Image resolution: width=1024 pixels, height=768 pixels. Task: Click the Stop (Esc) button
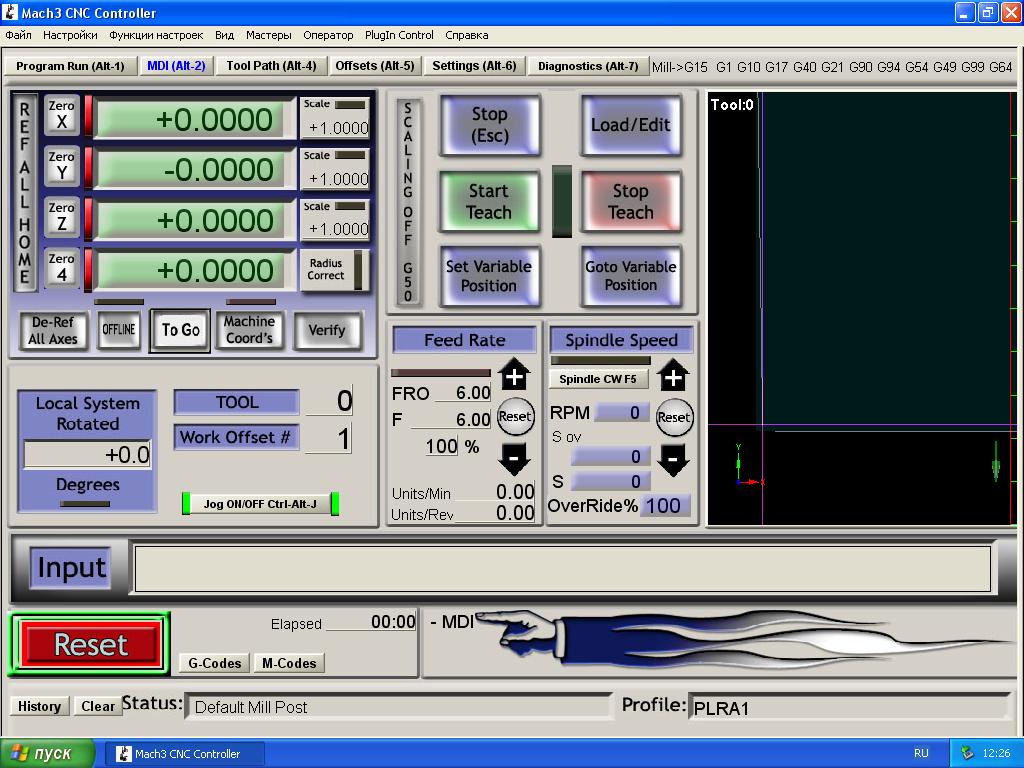pyautogui.click(x=489, y=125)
